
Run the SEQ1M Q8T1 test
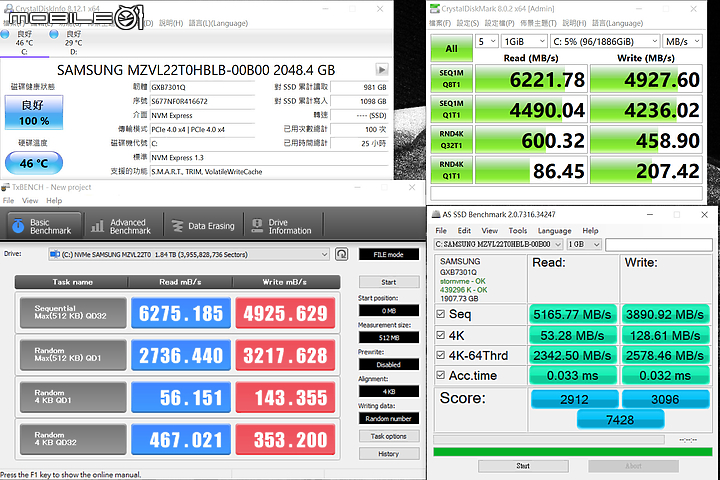tap(451, 79)
